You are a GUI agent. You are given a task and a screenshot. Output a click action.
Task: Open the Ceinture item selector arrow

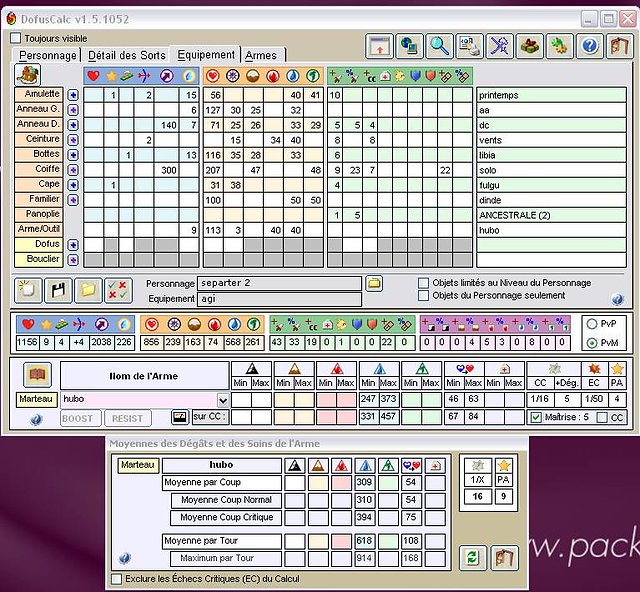73,140
